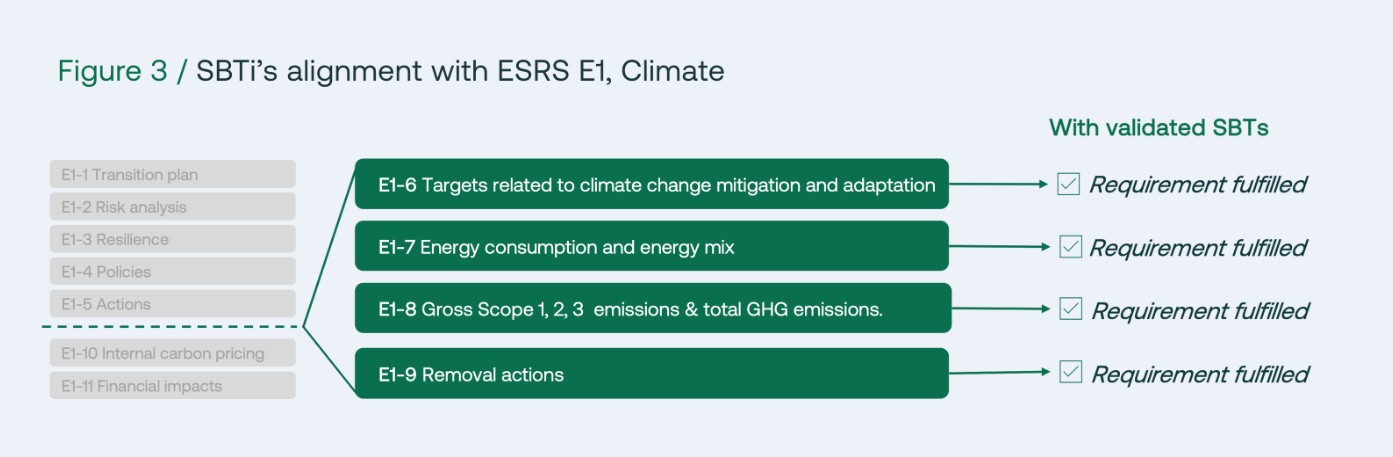Image resolution: width=1393 pixels, height=457 pixels.
Task: Click the arrow pointing from E1-7 bar
Action: (x=997, y=246)
